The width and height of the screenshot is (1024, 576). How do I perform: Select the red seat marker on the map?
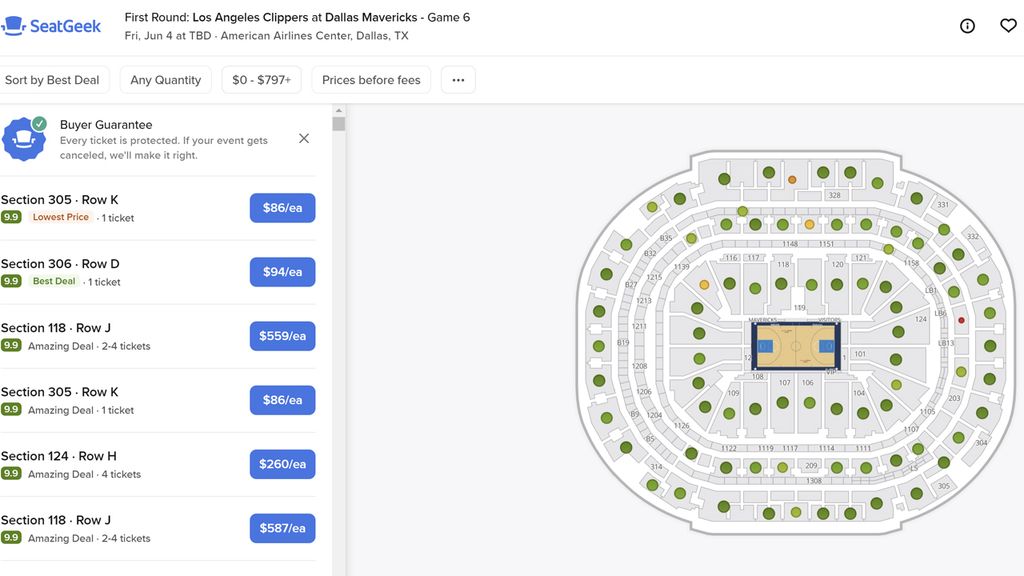point(961,320)
